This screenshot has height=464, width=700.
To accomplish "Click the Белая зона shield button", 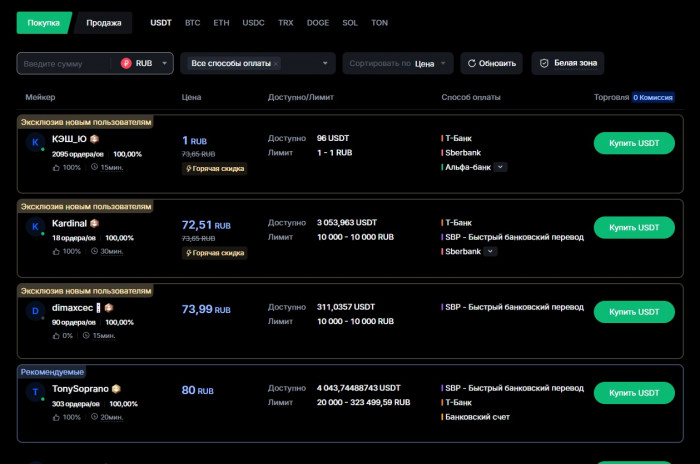I will coord(568,63).
